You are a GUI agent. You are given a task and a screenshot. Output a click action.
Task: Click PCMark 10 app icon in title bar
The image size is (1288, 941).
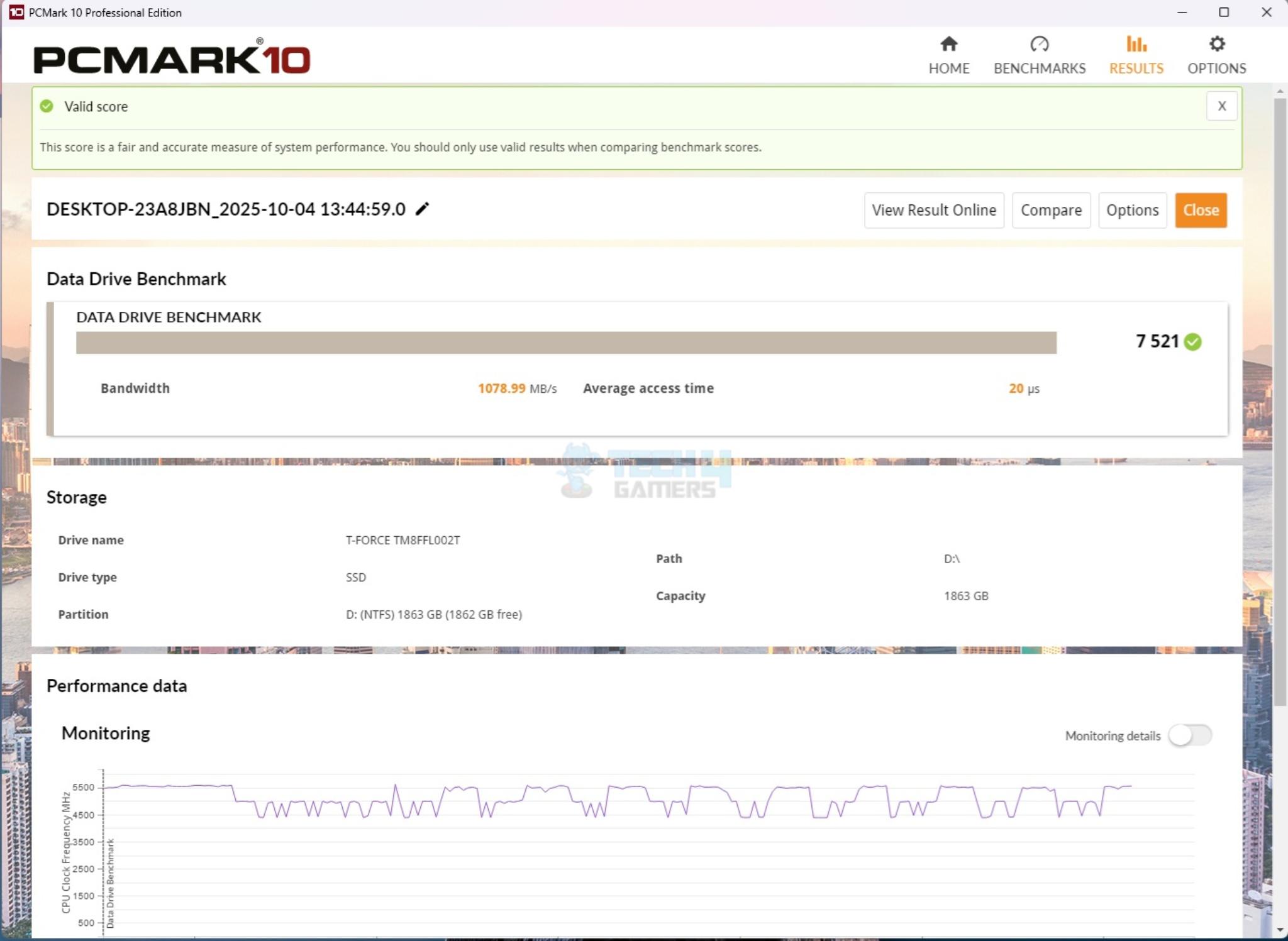click(16, 12)
